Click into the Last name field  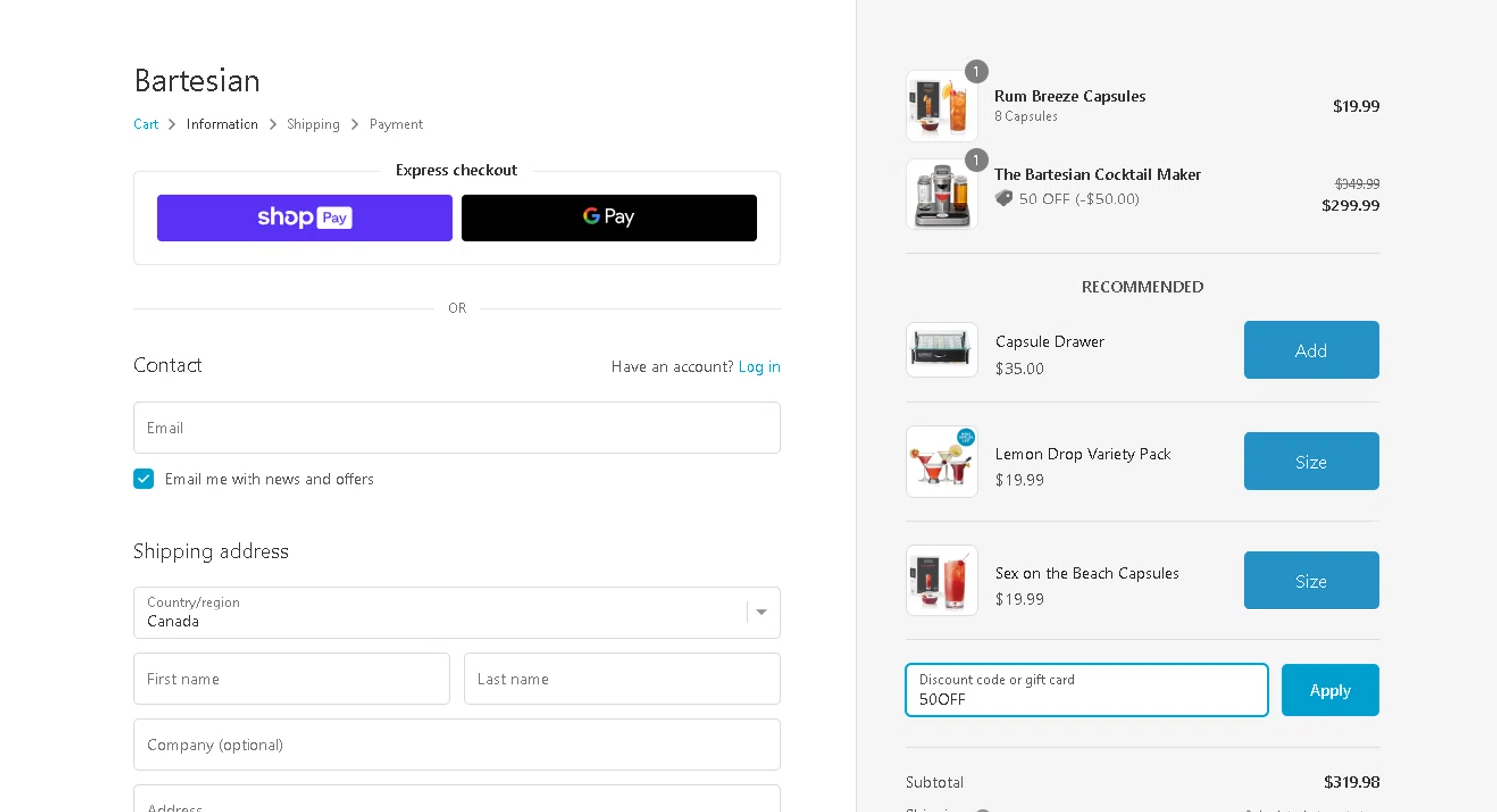623,679
